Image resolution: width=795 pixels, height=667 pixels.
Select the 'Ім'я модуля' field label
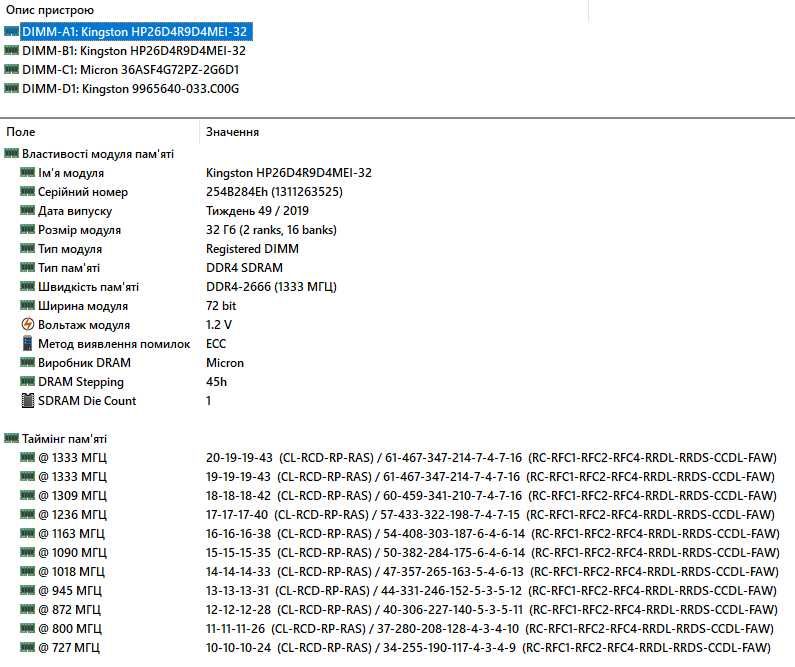71,173
